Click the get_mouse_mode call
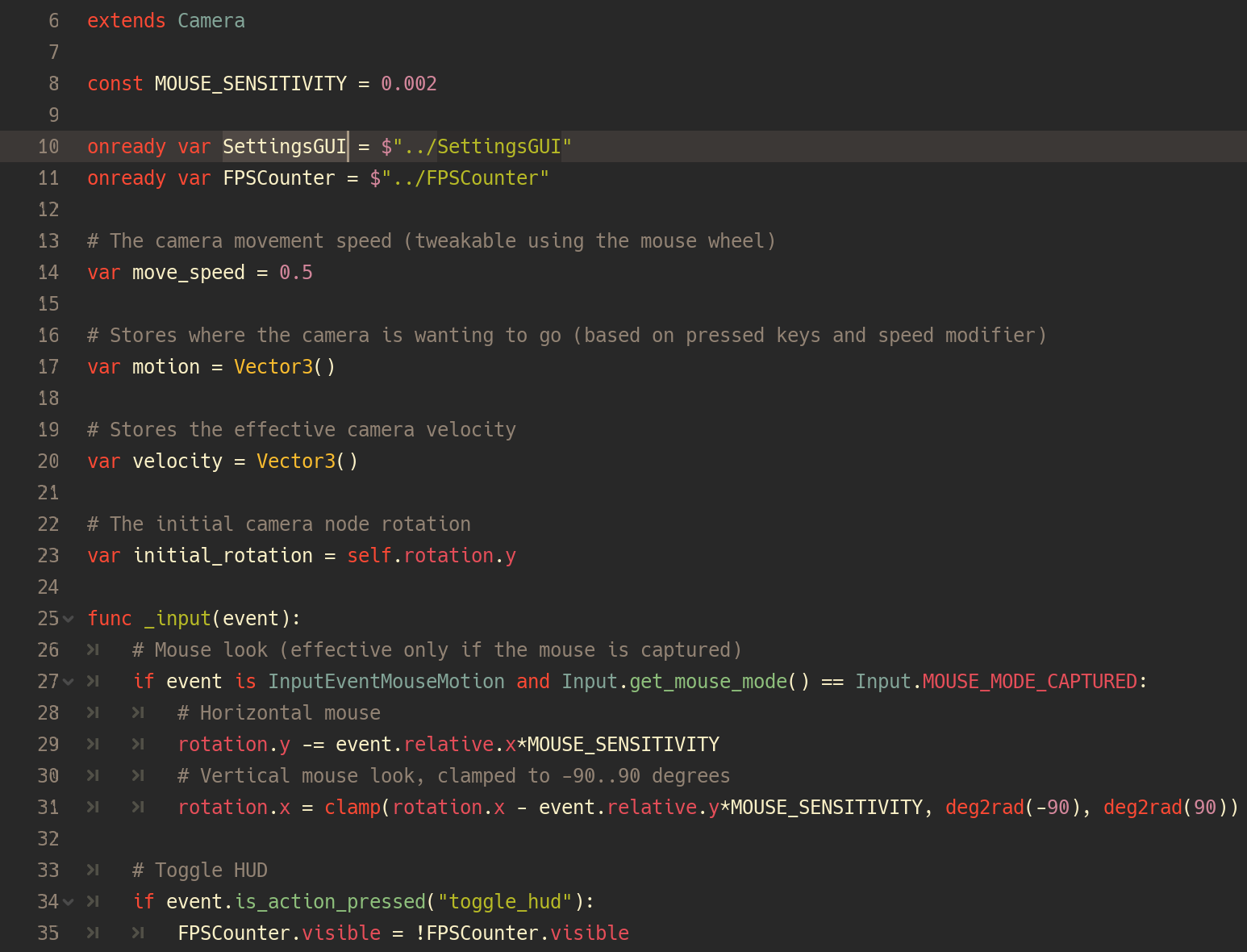This screenshot has height=952, width=1247. click(x=708, y=682)
